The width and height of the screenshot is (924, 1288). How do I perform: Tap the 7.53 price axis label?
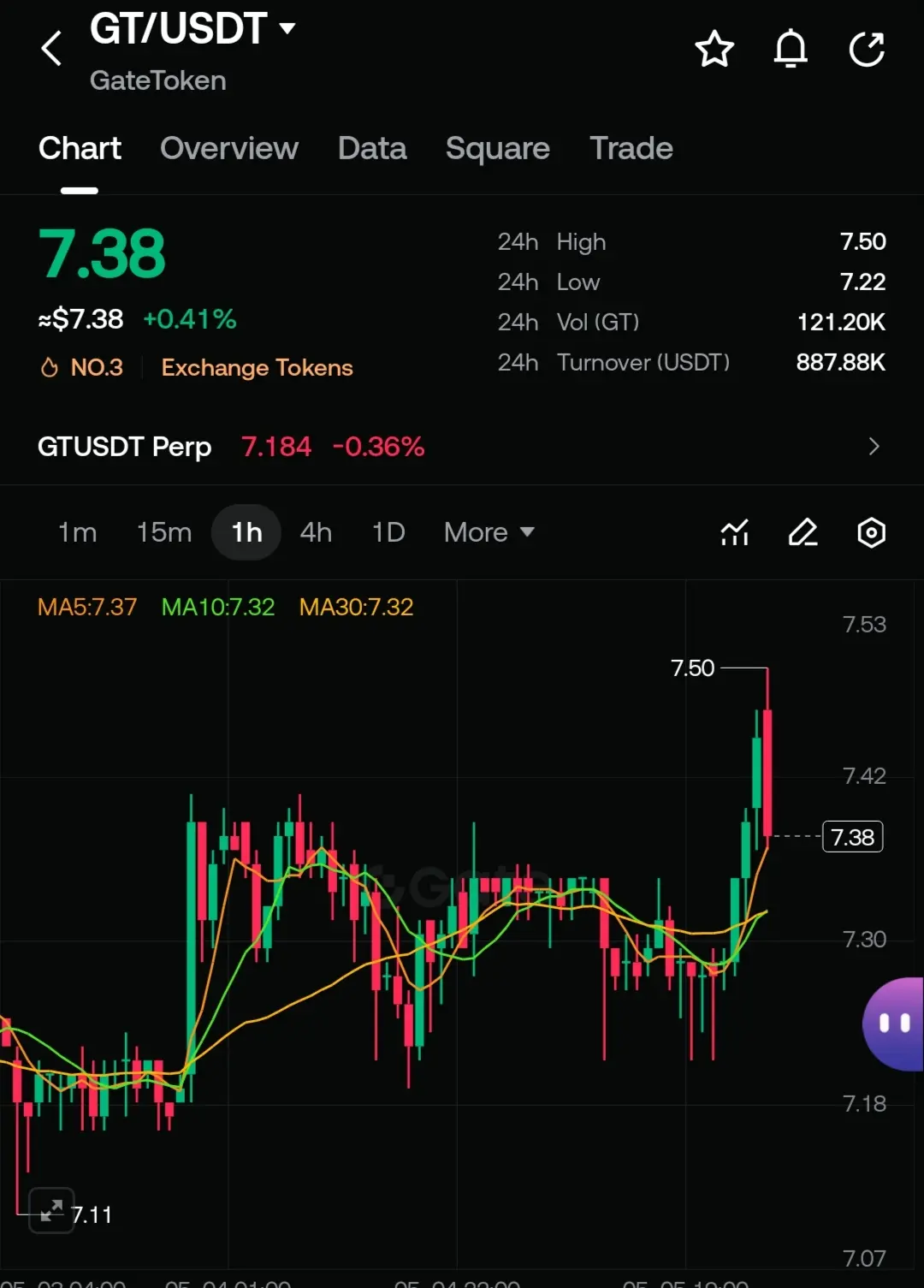(x=864, y=624)
